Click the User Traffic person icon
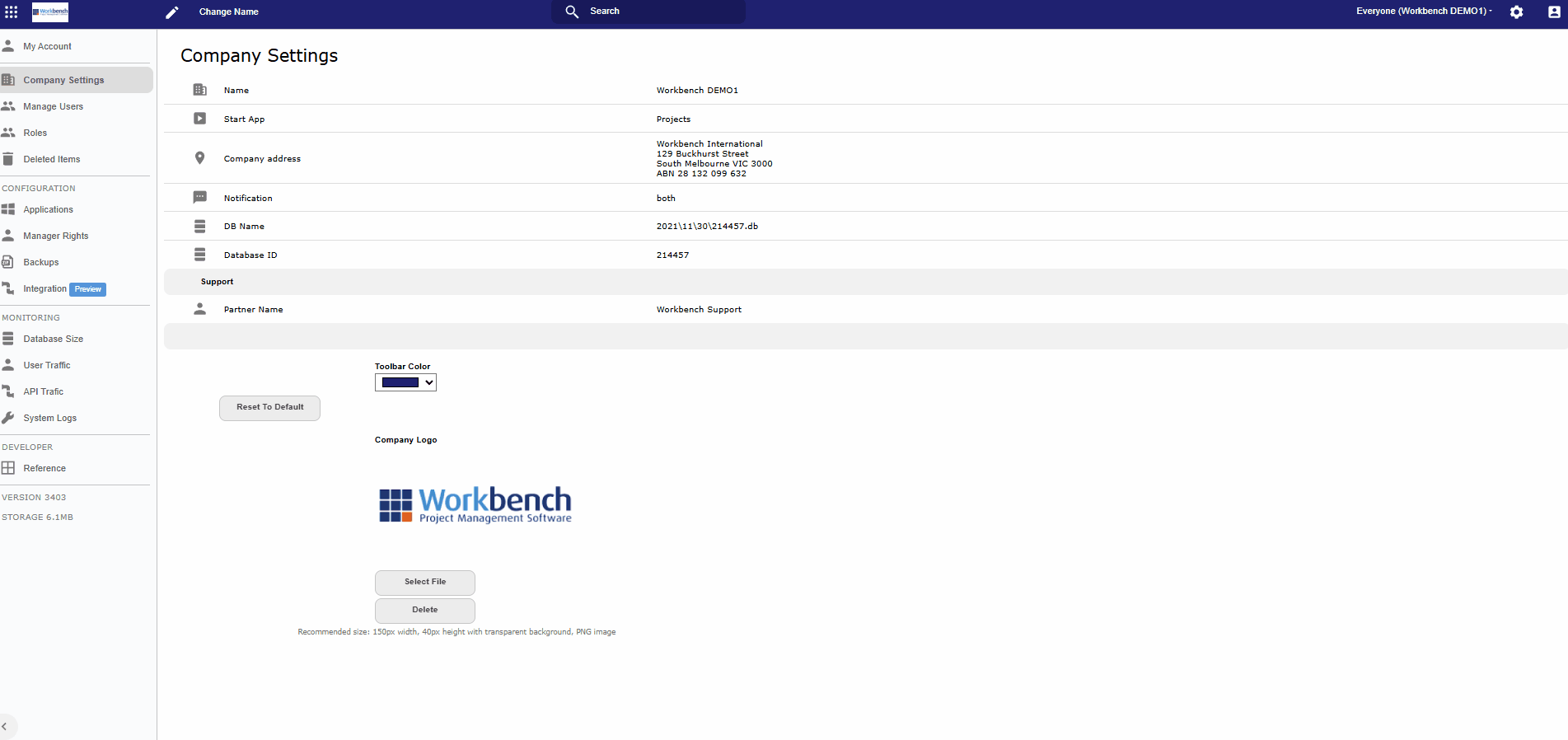 coord(8,365)
